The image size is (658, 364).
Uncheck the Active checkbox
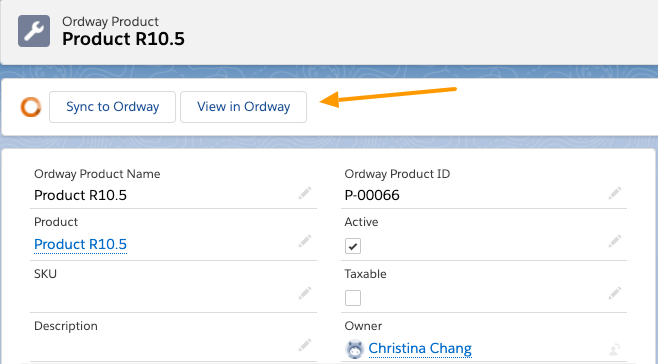pos(353,246)
